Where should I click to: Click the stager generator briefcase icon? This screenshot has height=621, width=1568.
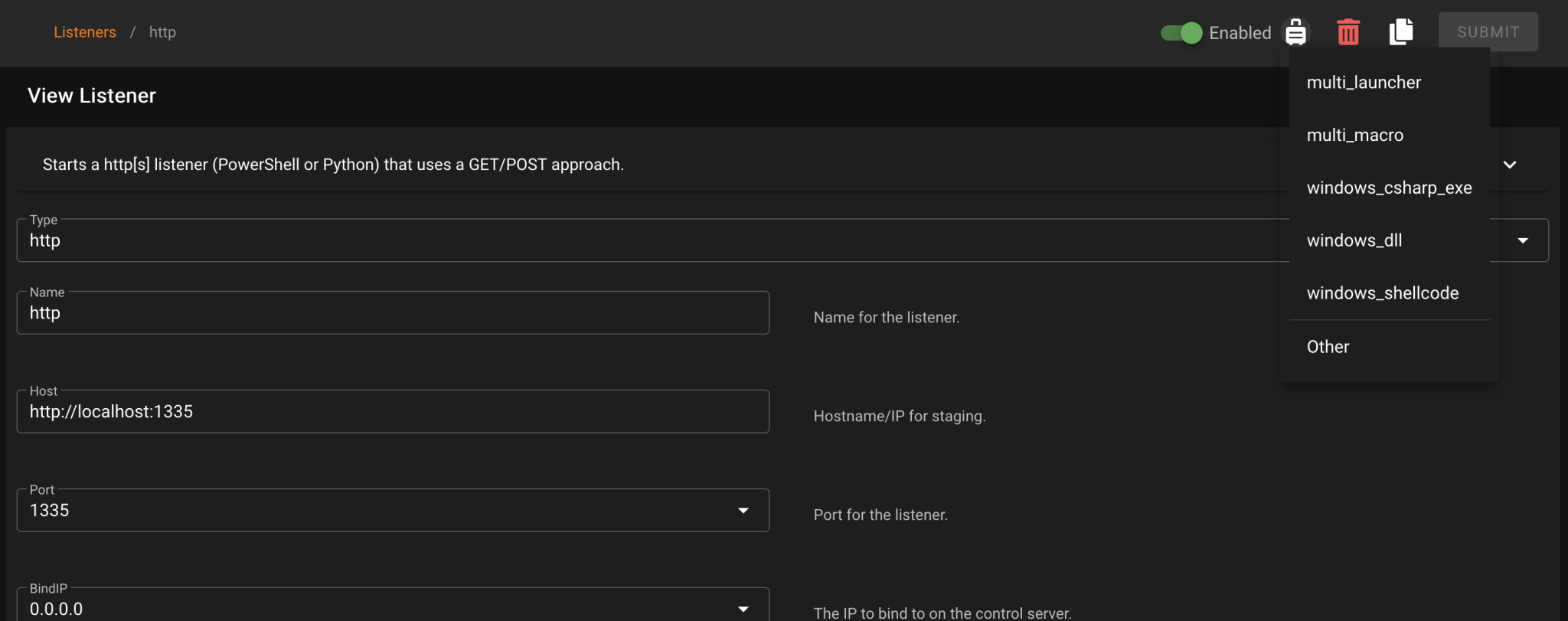tap(1295, 32)
